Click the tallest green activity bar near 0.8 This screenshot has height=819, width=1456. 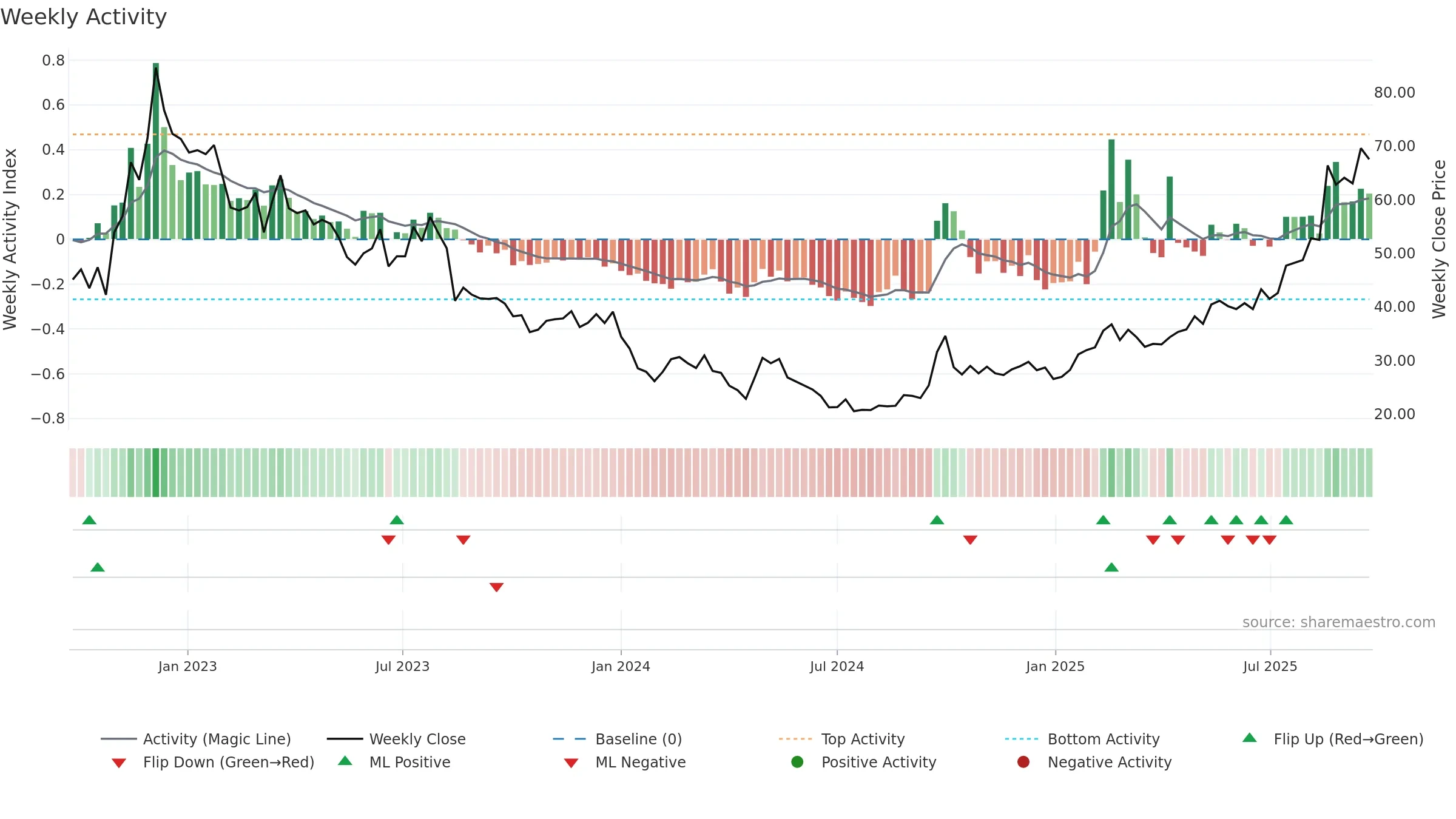[x=156, y=151]
